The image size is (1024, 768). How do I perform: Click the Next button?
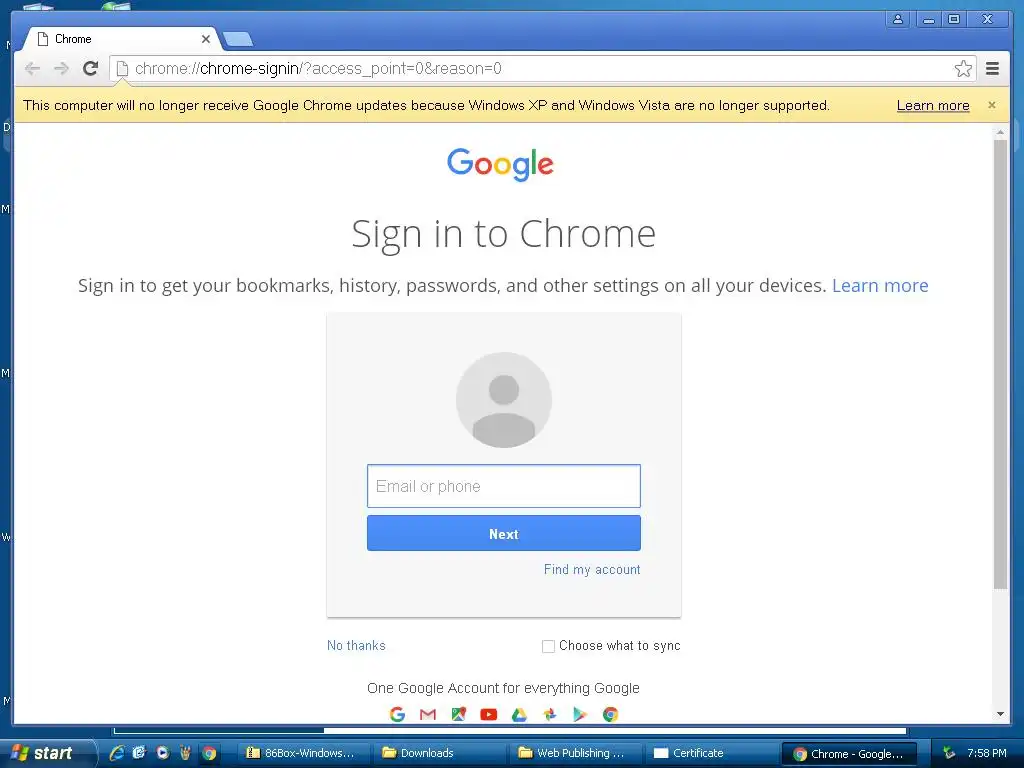coord(504,534)
